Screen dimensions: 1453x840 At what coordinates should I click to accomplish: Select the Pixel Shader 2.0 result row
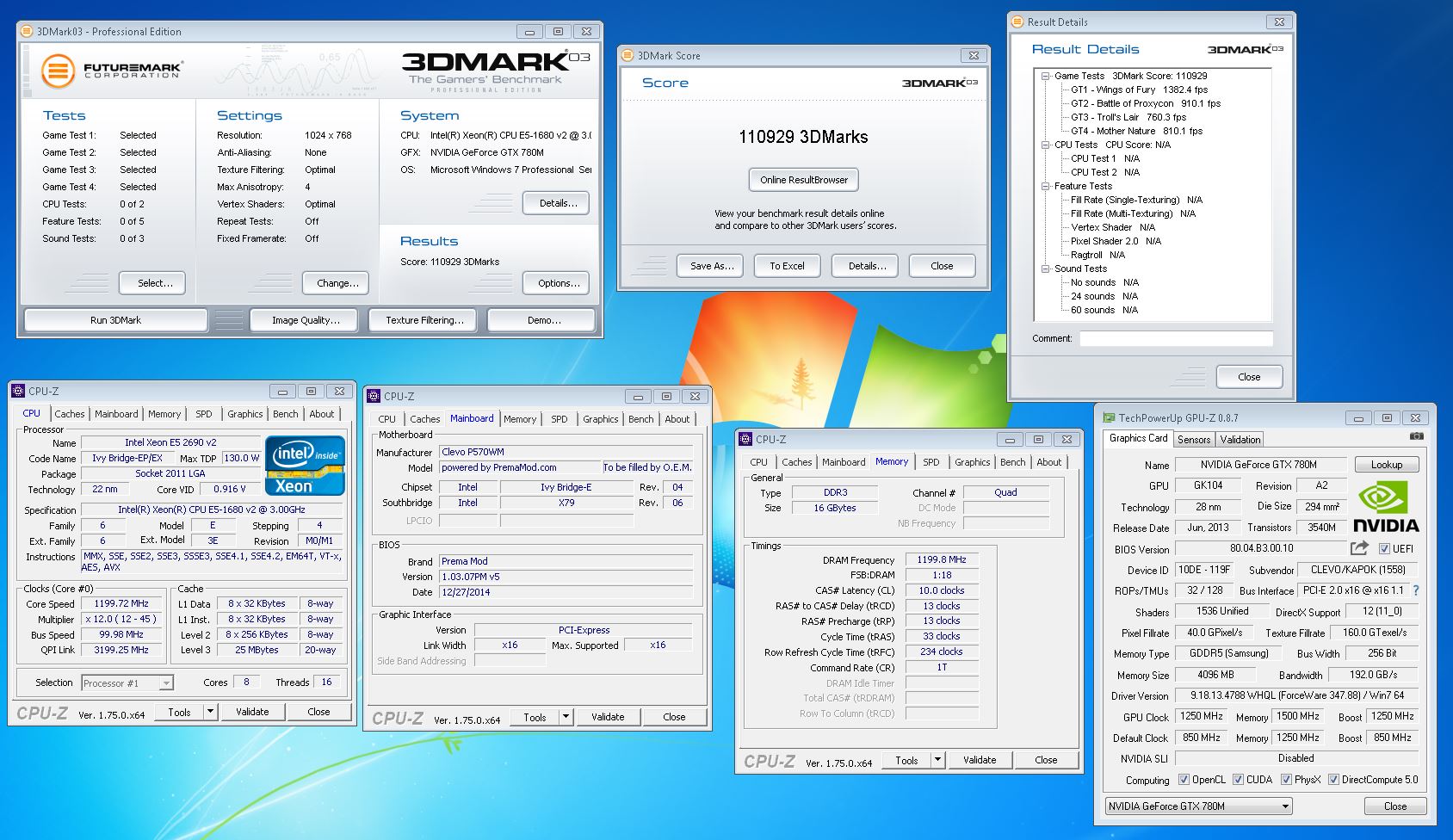click(x=1116, y=241)
